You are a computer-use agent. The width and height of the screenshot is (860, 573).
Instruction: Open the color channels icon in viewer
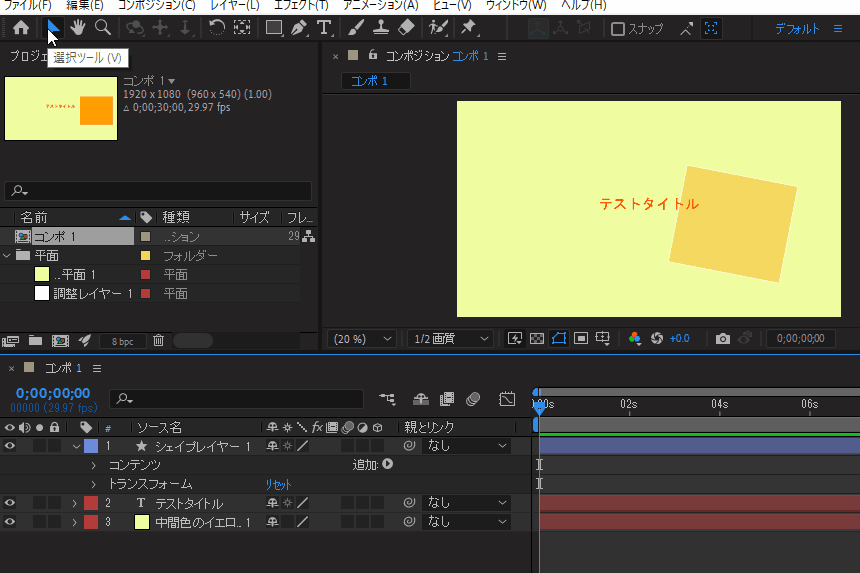tap(635, 339)
